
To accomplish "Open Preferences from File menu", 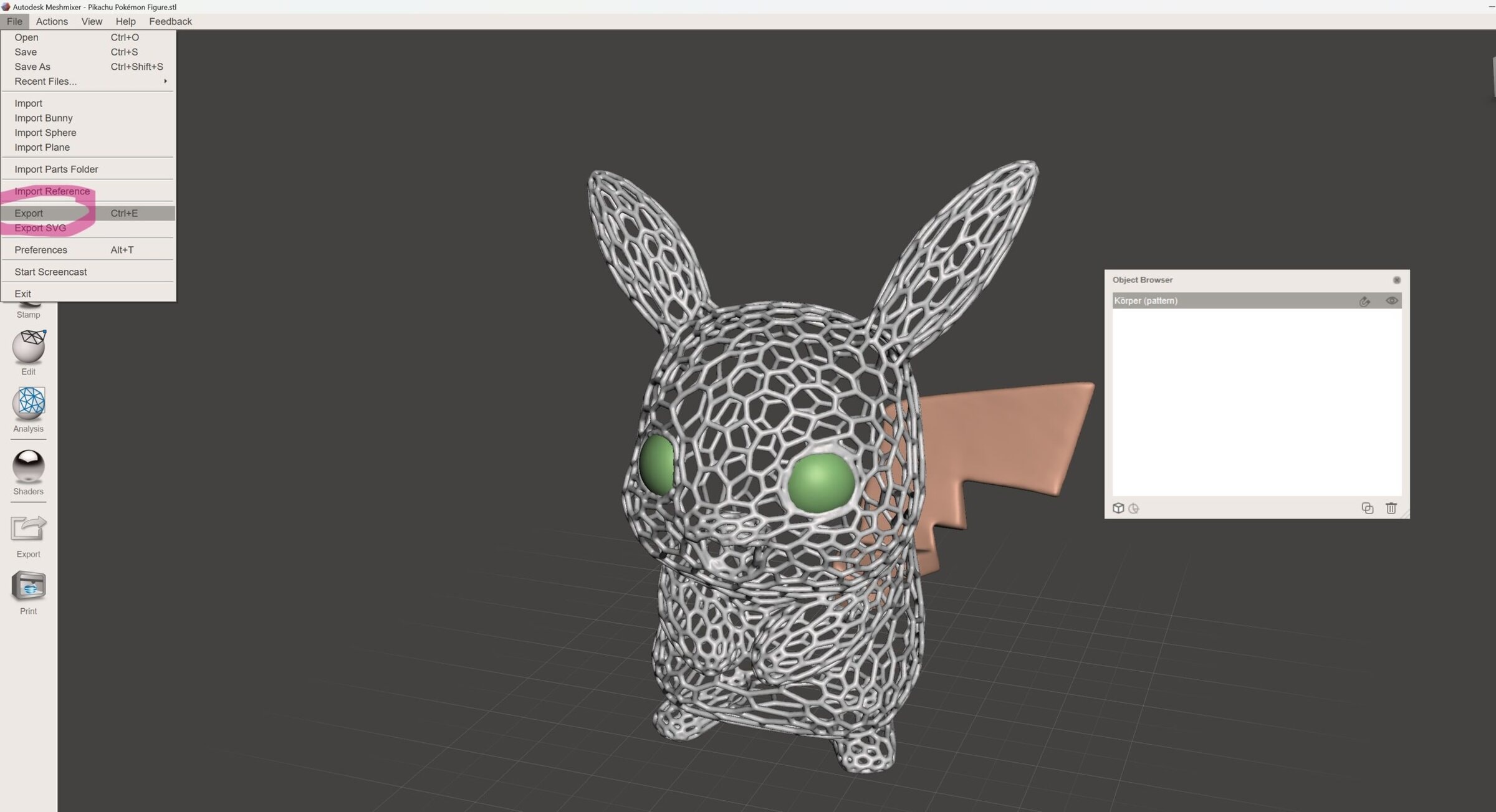I will [41, 251].
